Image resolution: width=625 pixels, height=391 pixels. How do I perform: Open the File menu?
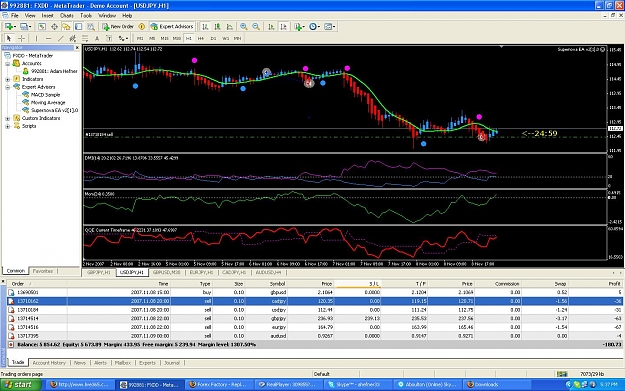coord(15,16)
